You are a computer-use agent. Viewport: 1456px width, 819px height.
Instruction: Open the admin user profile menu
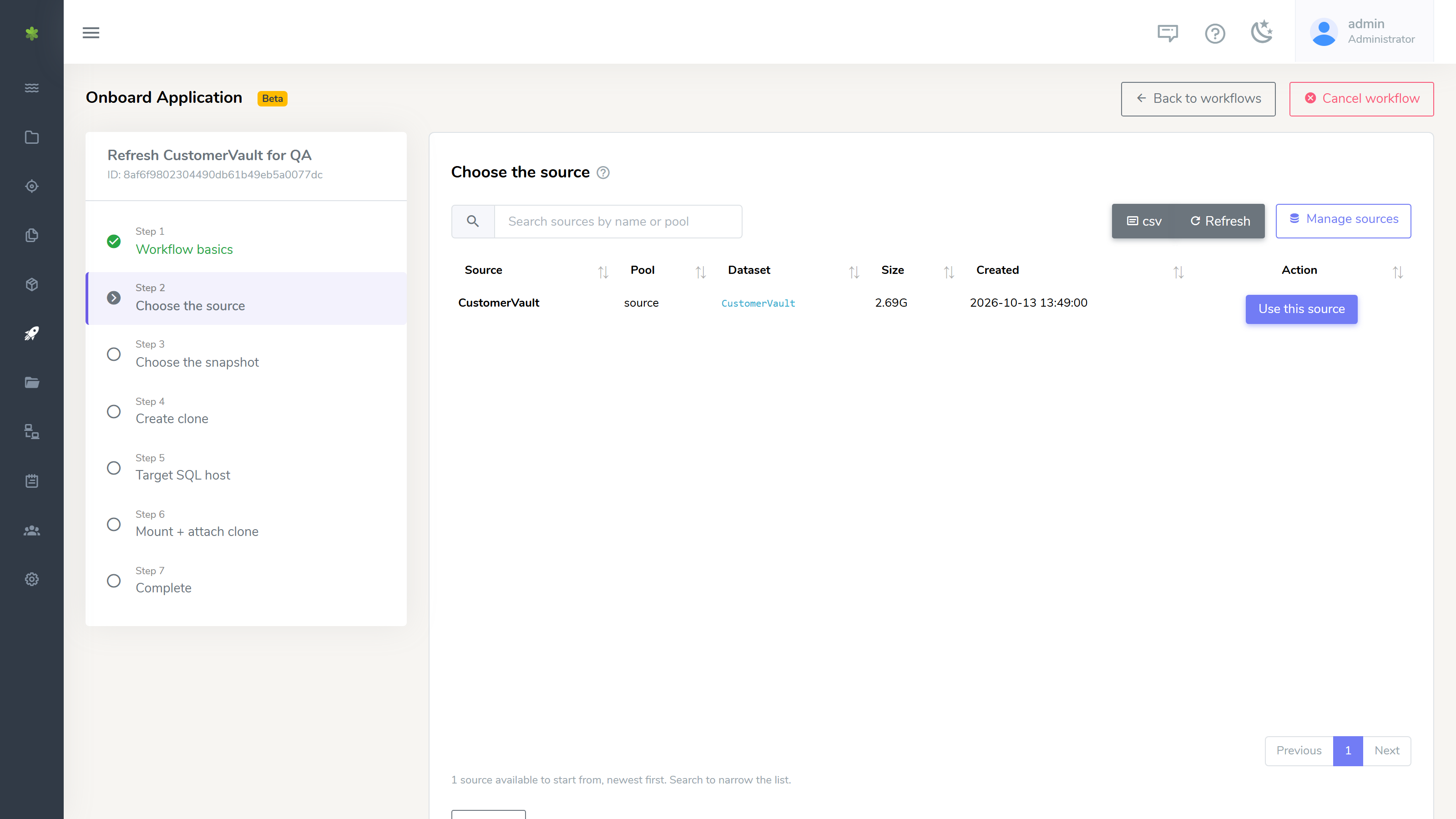(x=1364, y=32)
